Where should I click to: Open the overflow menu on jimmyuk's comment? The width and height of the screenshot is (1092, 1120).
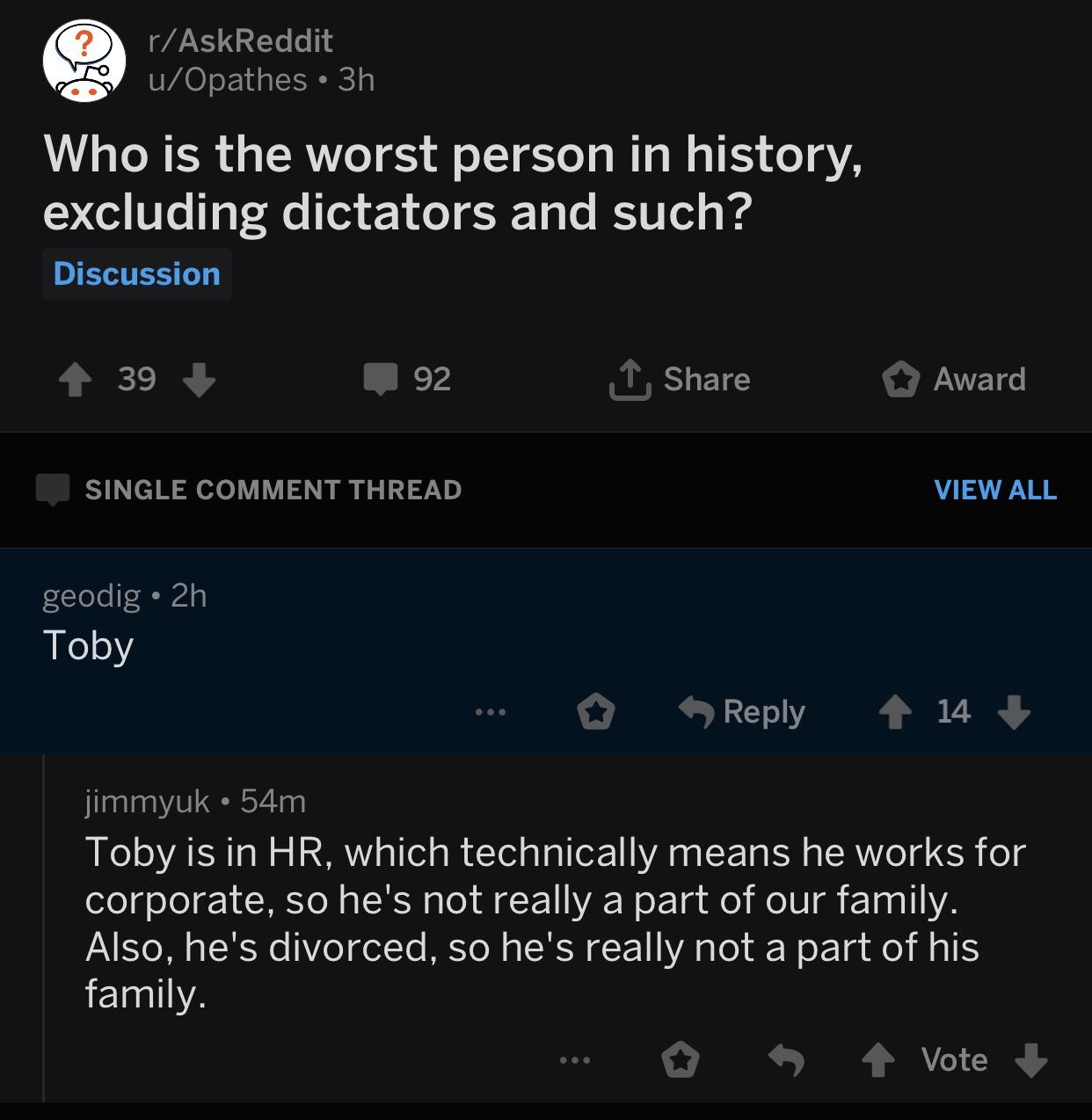(573, 1060)
